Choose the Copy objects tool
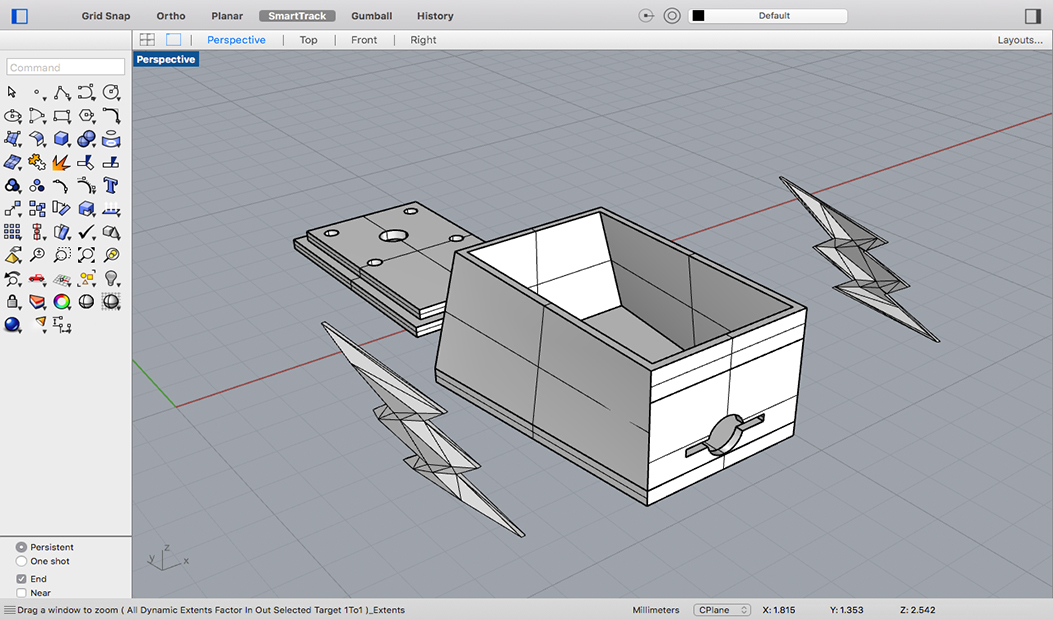 [x=37, y=209]
